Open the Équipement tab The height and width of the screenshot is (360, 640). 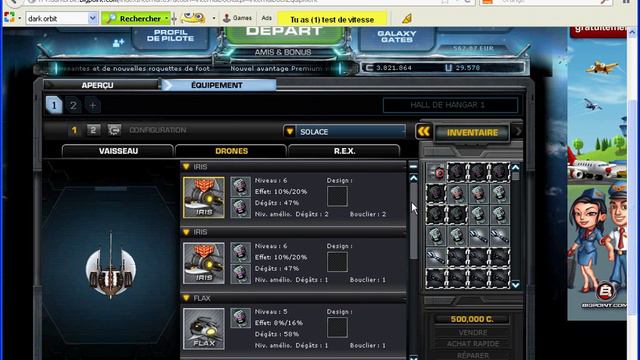(x=219, y=85)
